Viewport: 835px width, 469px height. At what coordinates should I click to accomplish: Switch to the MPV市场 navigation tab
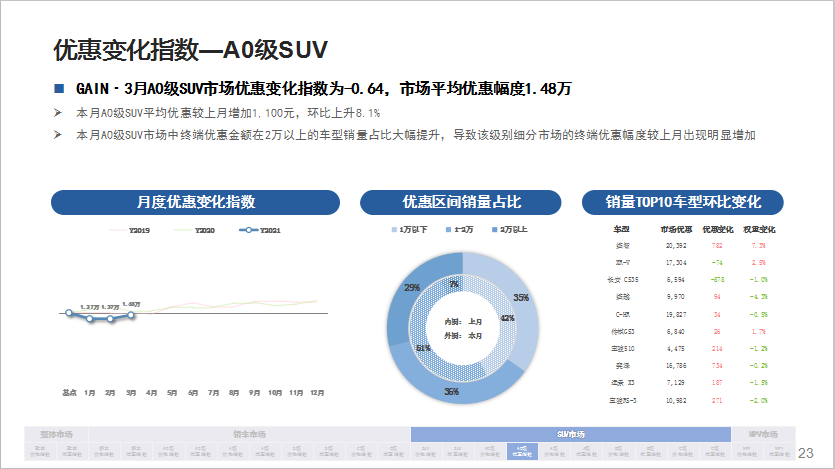(765, 434)
